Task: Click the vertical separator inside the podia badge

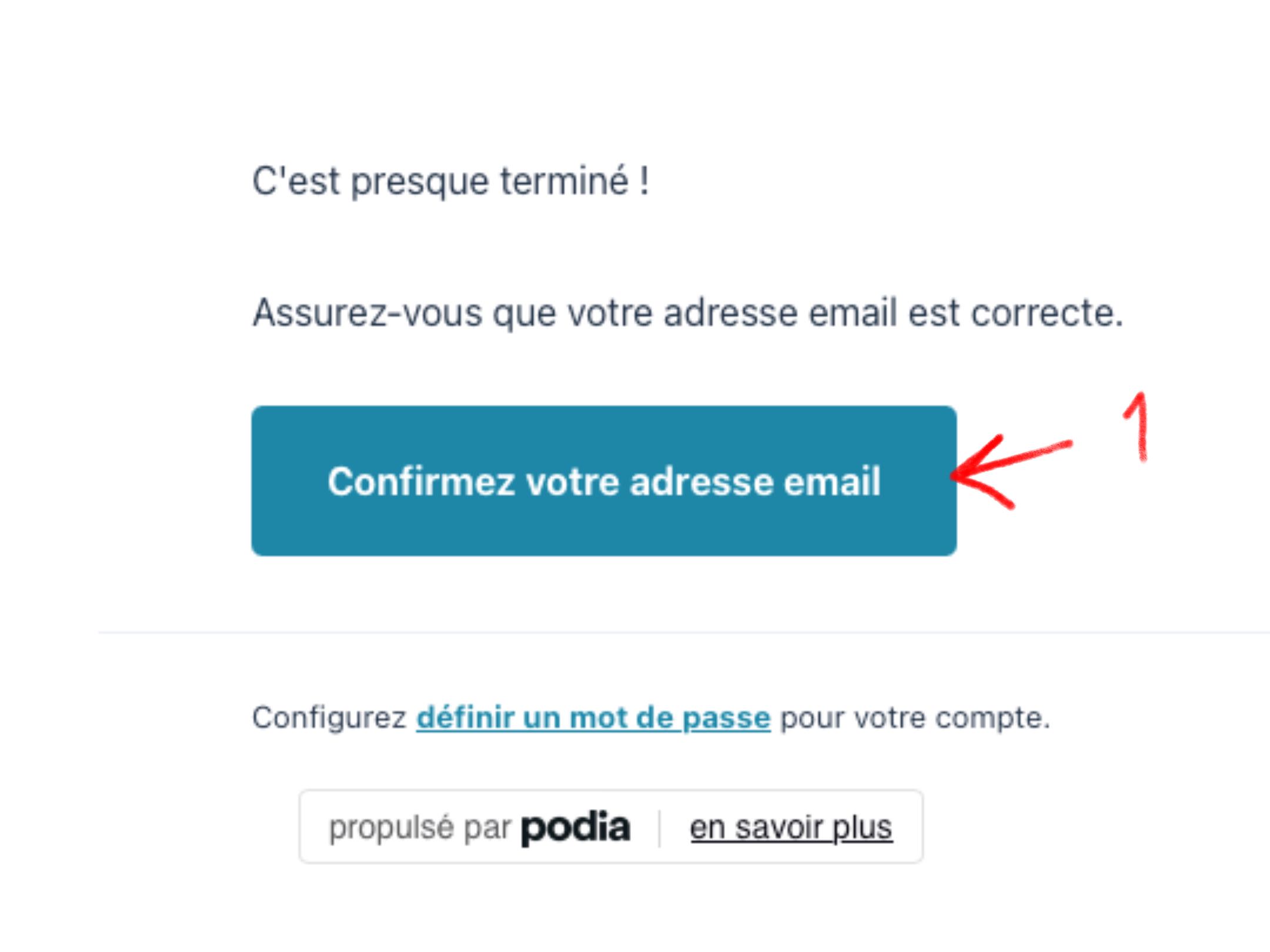Action: click(x=660, y=828)
